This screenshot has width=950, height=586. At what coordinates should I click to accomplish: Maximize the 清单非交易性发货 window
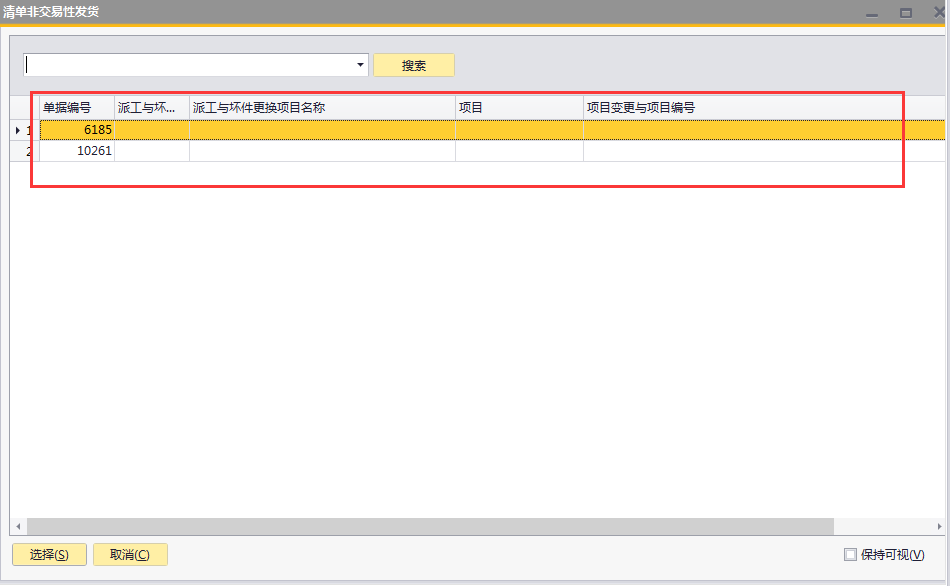[905, 13]
